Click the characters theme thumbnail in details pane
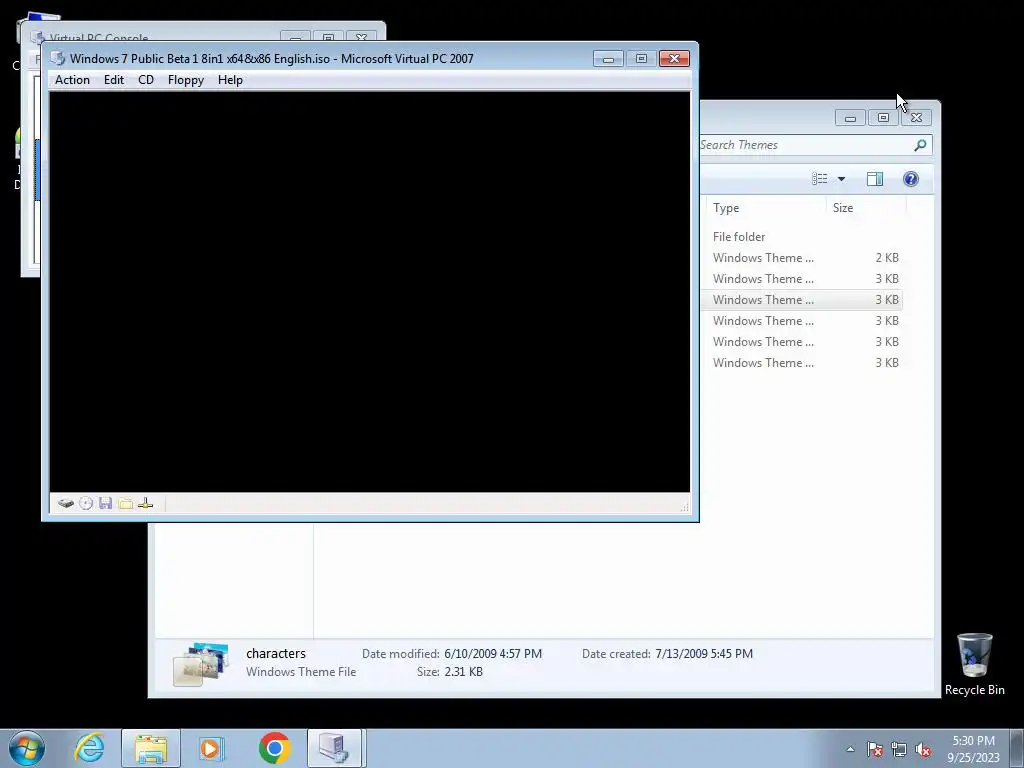 pyautogui.click(x=201, y=664)
